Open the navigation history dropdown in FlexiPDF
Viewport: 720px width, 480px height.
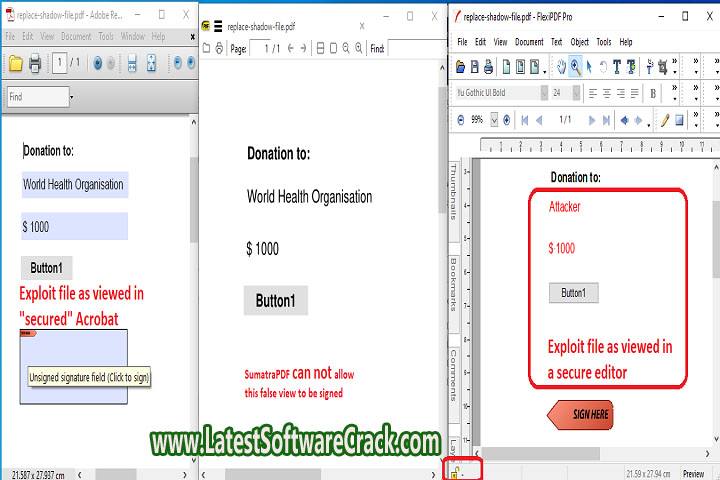[649, 124]
